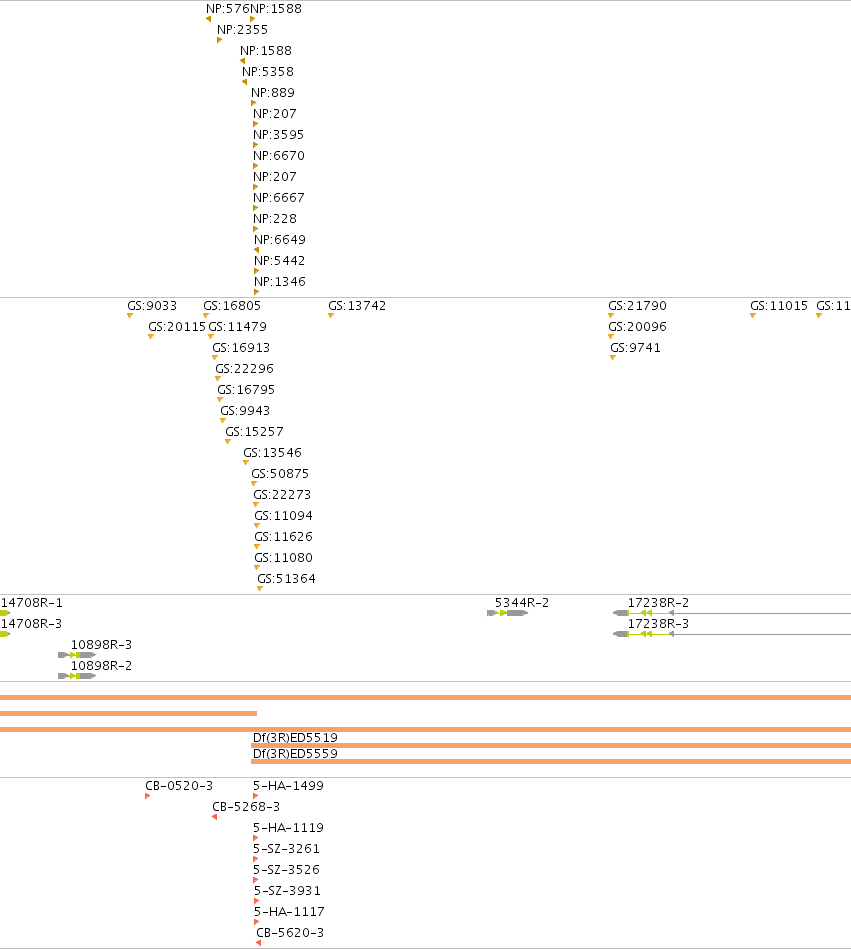The width and height of the screenshot is (851, 949).
Task: Click the GS:15257 feature label
Action: click(254, 432)
